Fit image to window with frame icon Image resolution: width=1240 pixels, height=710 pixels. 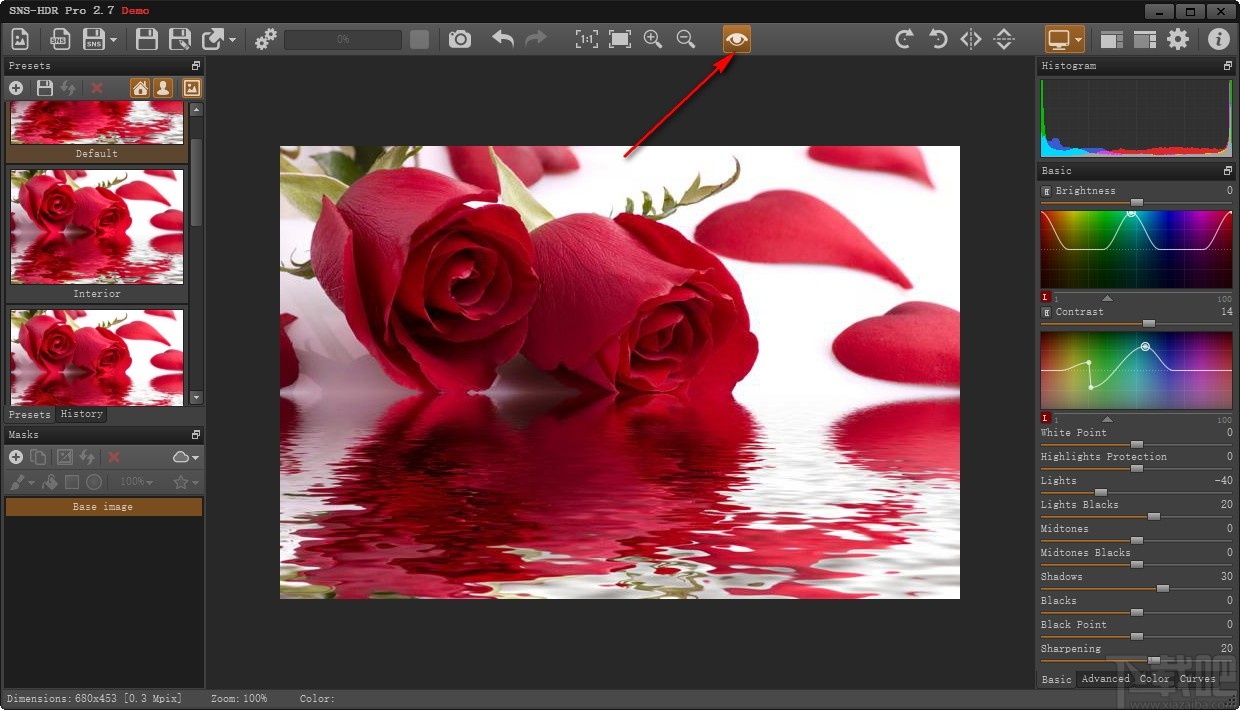coord(619,39)
